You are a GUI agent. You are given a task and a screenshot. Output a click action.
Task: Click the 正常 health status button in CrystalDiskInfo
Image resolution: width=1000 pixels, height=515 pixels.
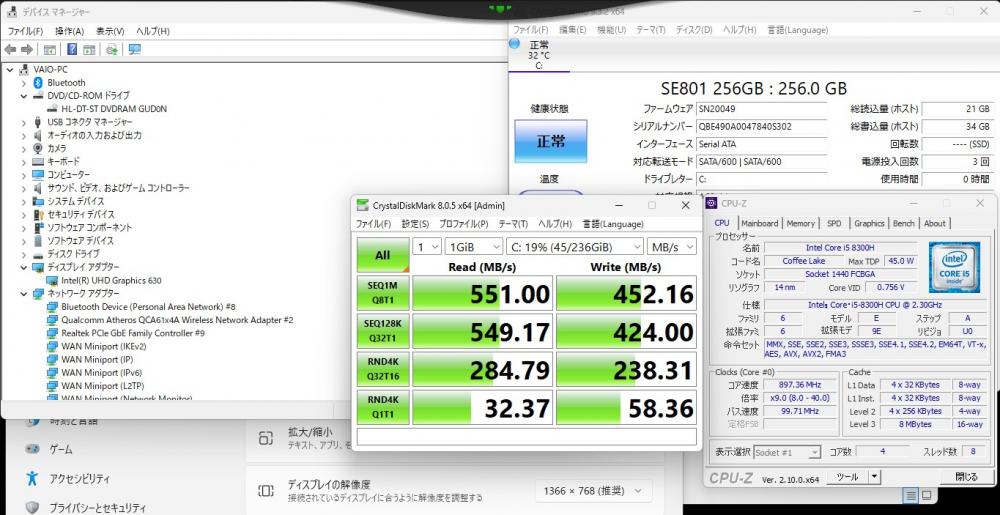click(550, 141)
